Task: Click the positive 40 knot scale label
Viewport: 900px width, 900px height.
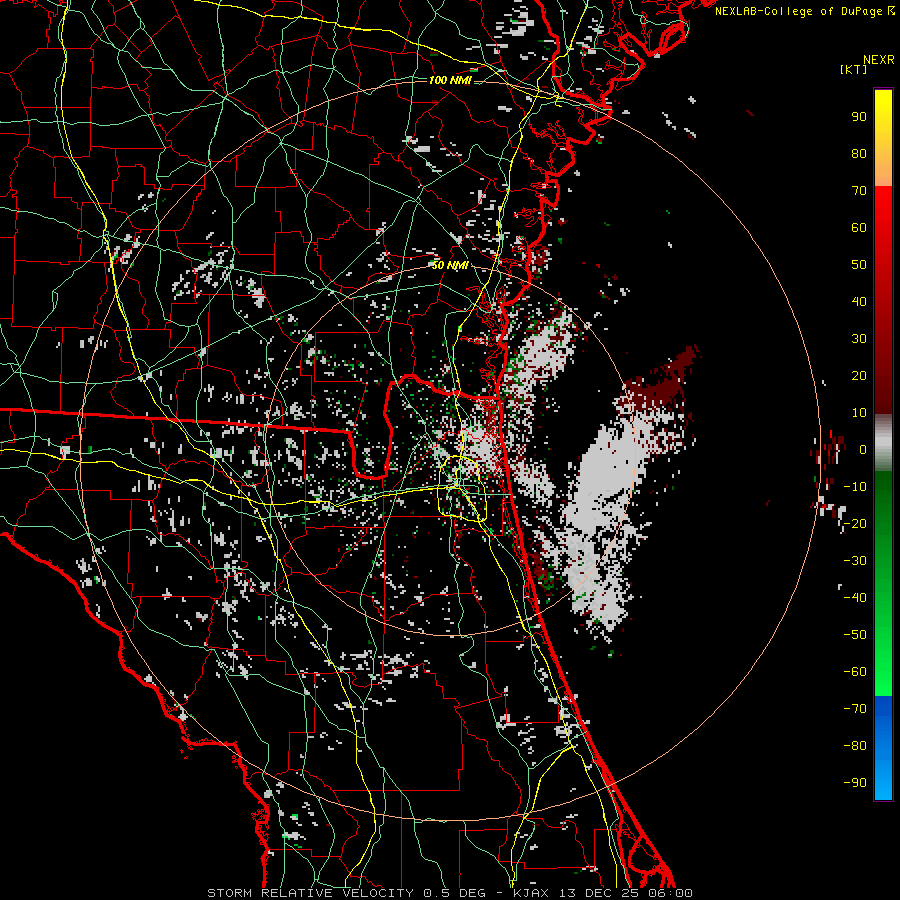Action: coord(859,301)
